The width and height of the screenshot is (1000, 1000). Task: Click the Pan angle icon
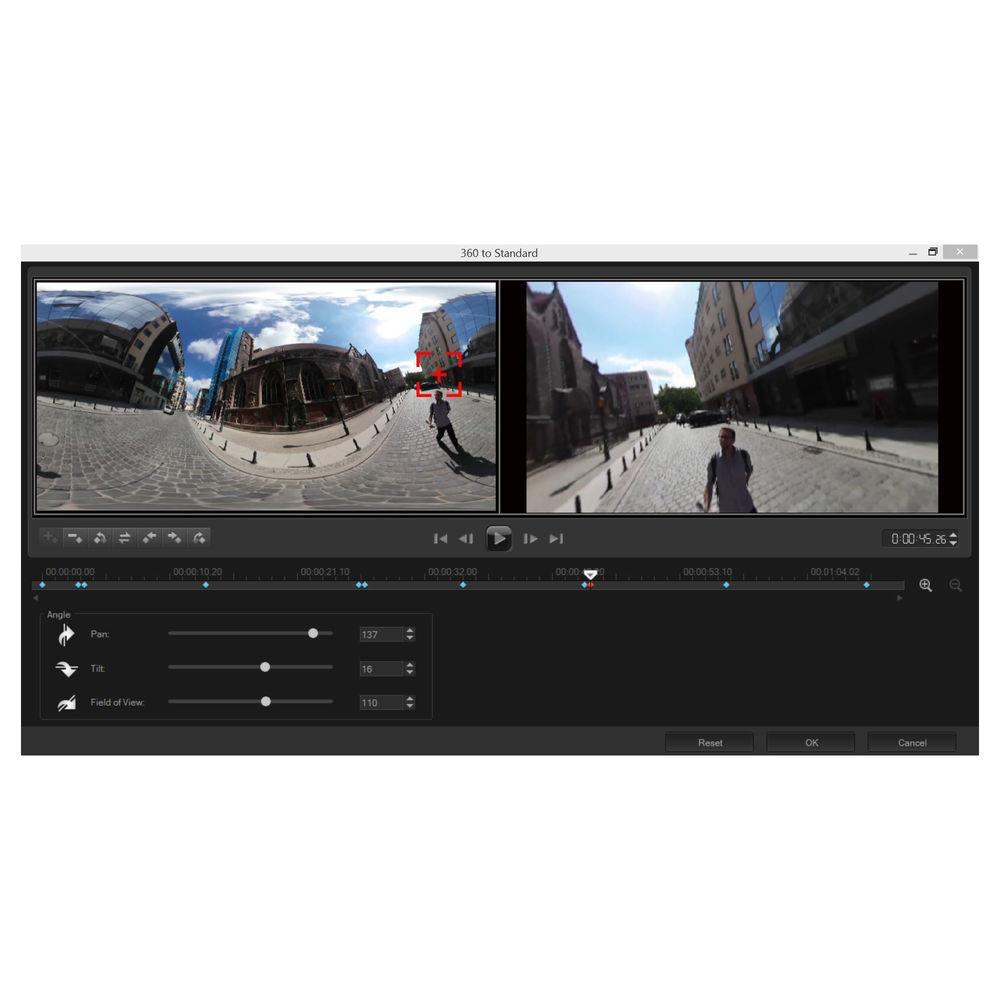point(67,634)
